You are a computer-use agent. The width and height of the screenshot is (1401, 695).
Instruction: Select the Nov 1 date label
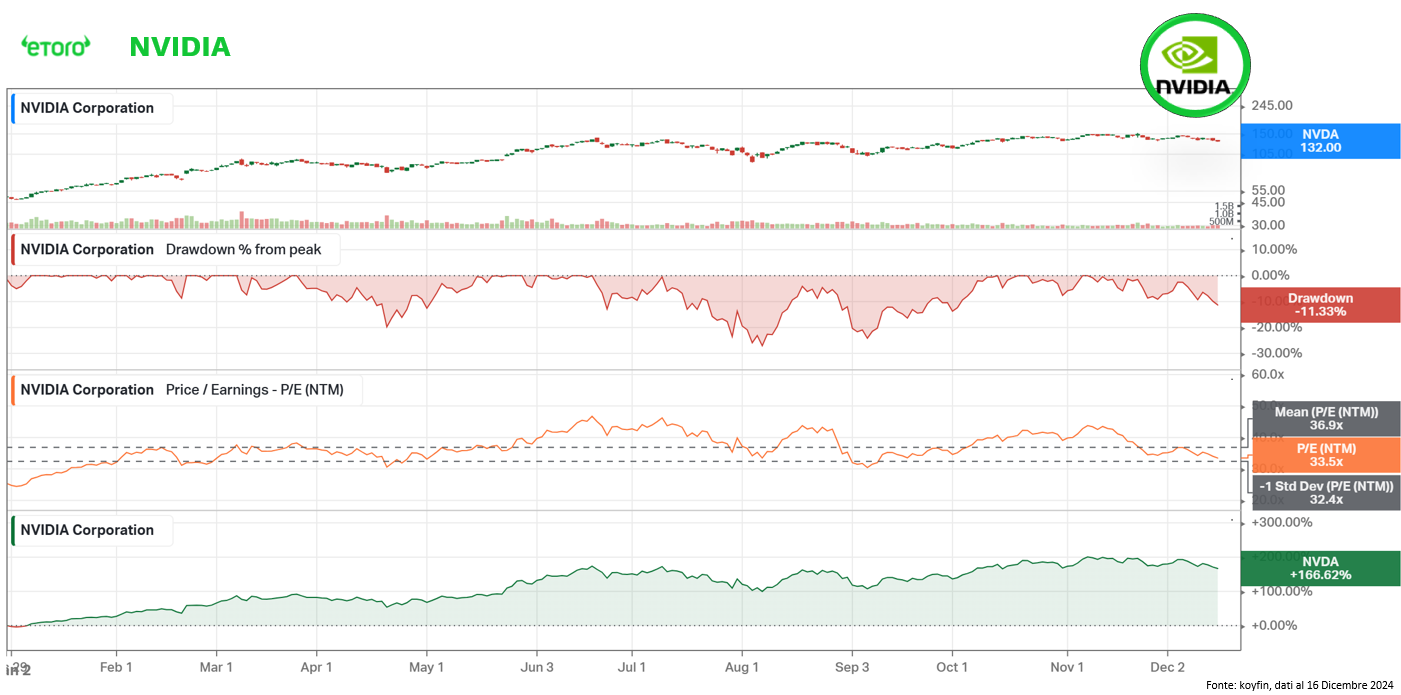(1068, 667)
